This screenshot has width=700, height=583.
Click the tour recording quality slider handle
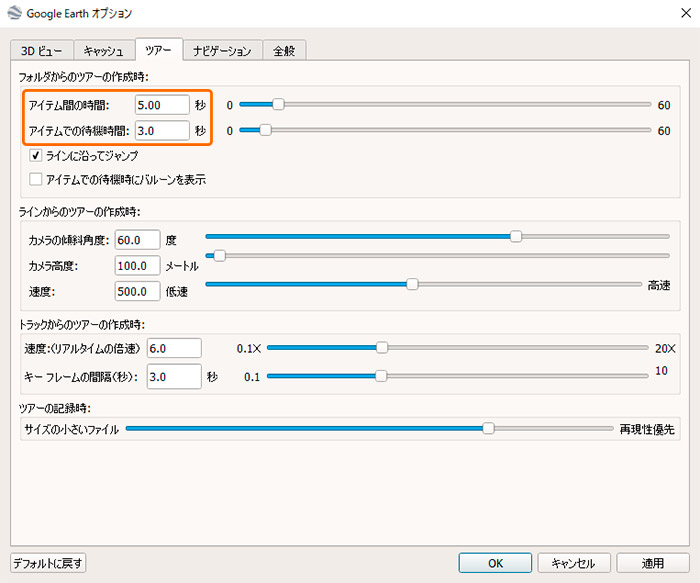point(488,429)
